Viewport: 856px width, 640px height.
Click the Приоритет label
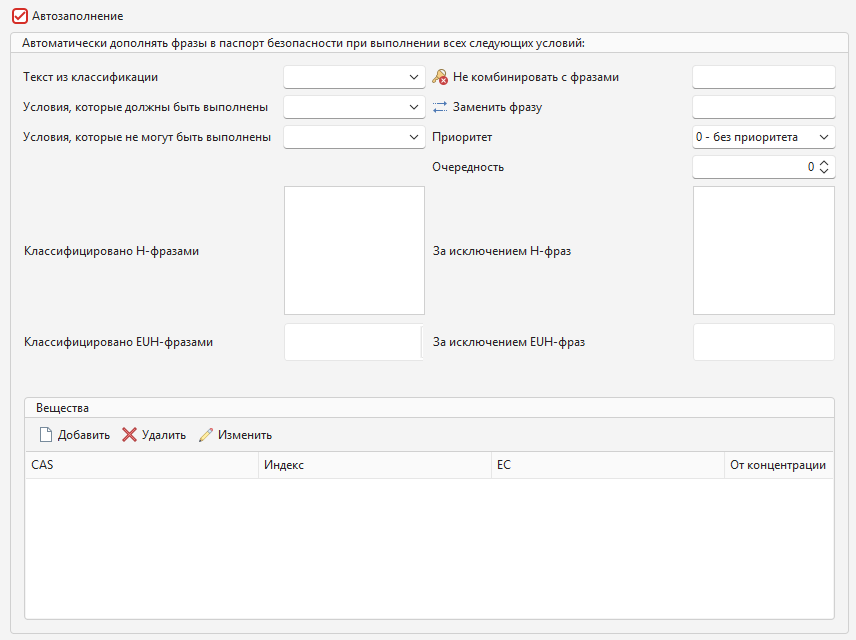point(462,137)
